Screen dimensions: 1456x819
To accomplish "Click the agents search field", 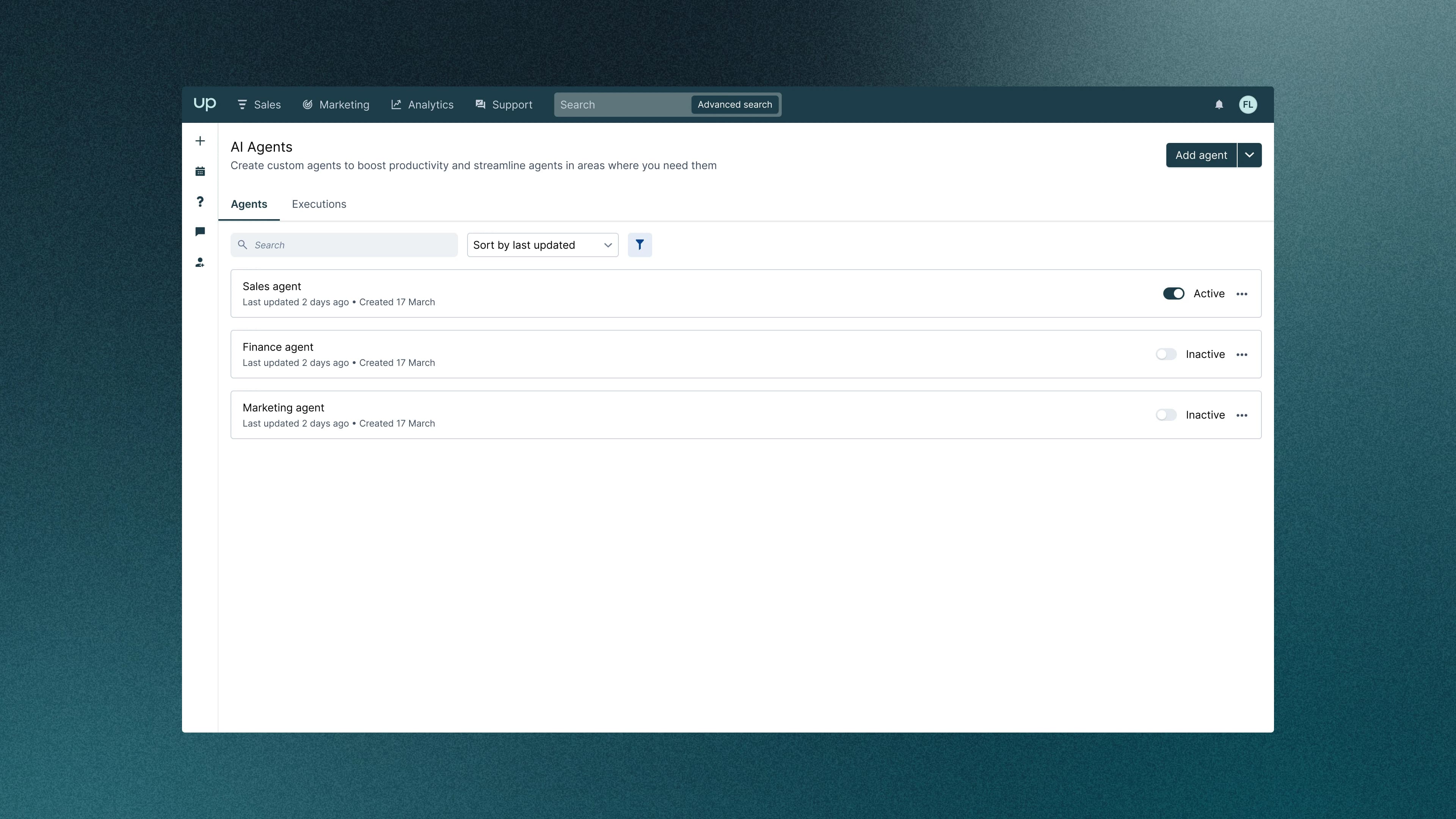I will click(x=344, y=245).
